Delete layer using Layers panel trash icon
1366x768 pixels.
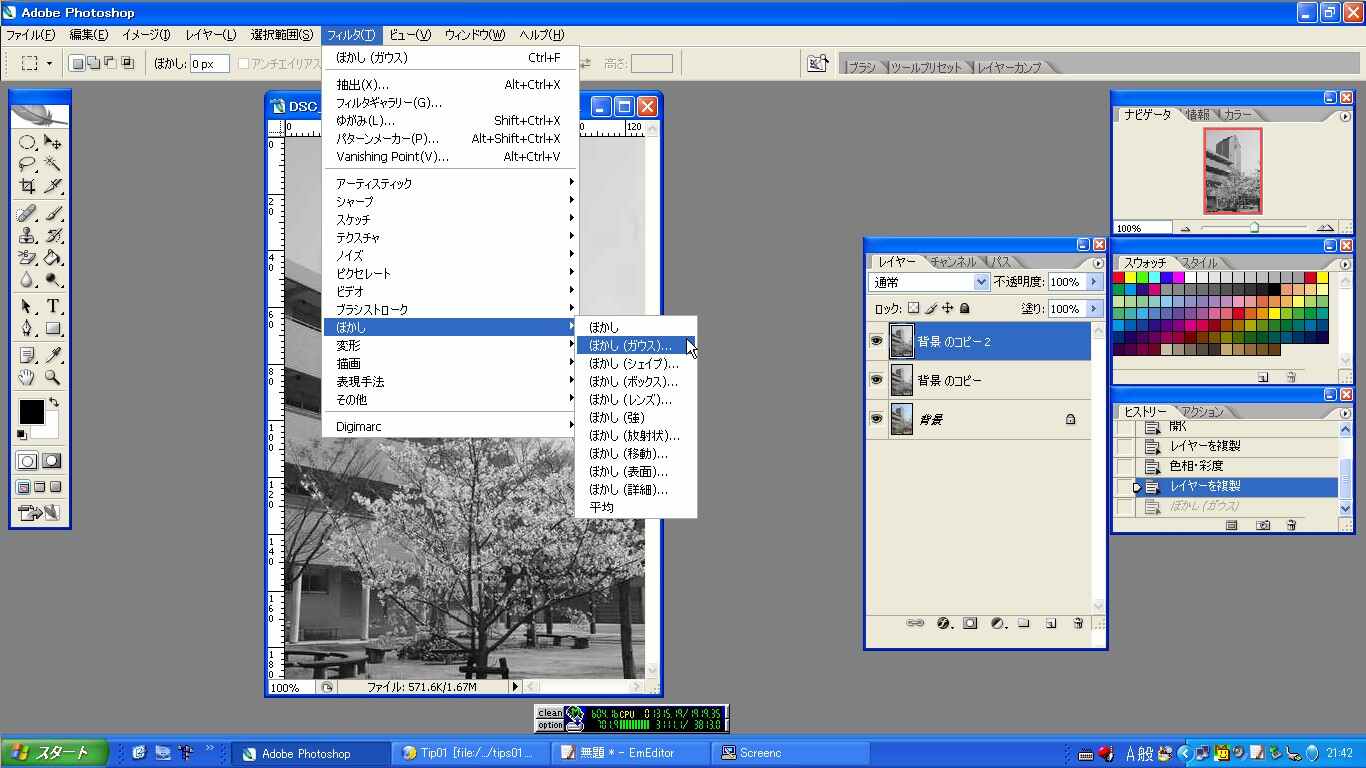click(1078, 623)
